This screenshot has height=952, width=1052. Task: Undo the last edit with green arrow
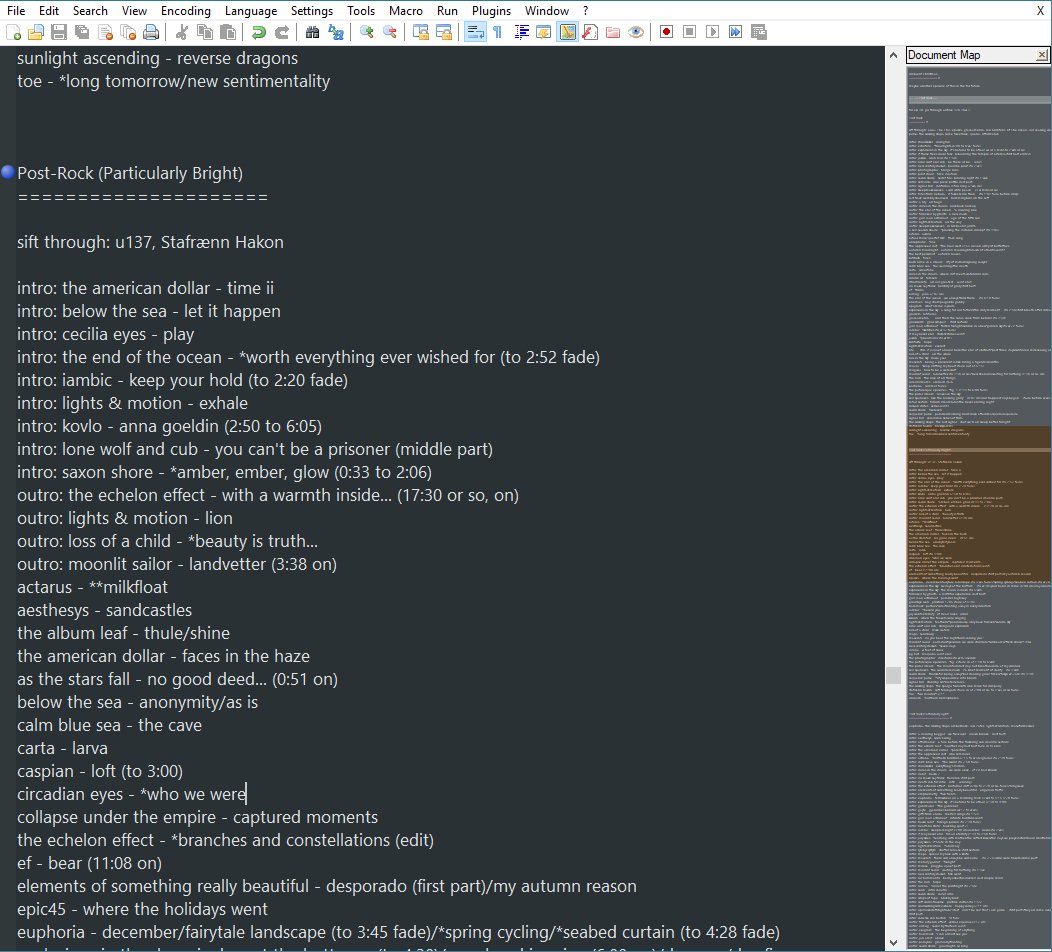[x=258, y=32]
